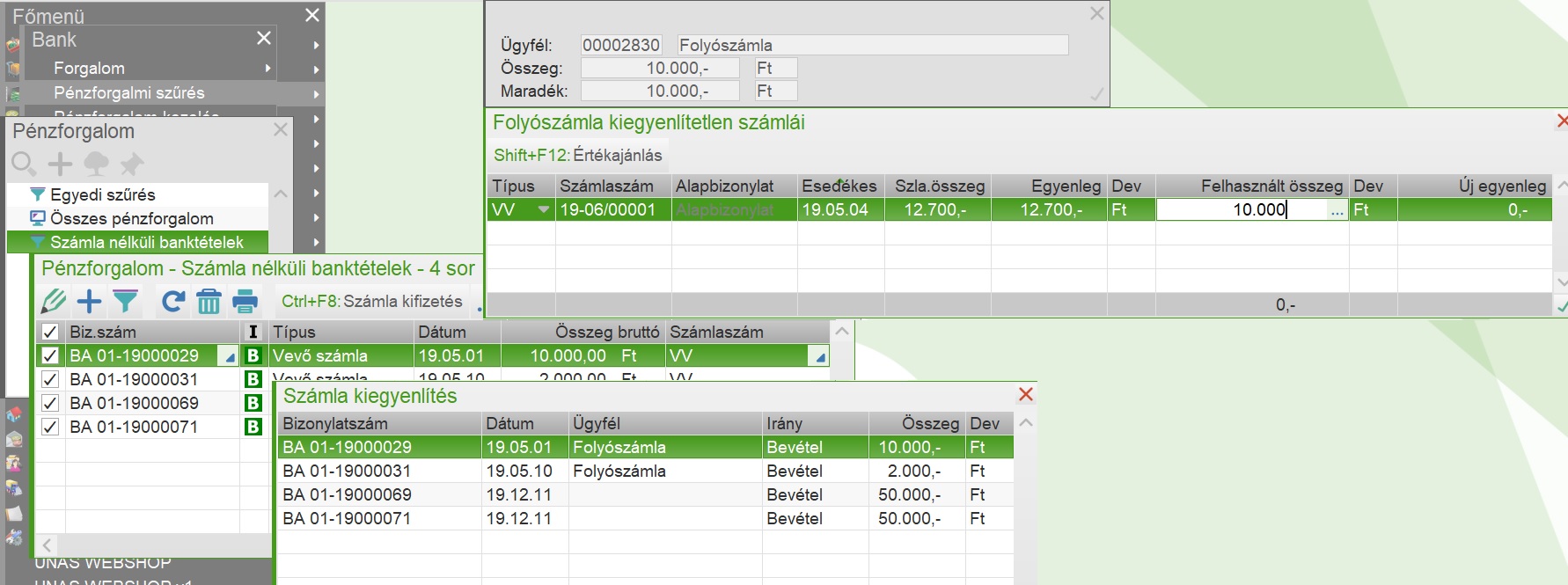This screenshot has width=1568, height=585.
Task: Click the monitor icon beside Összes pénzforgalom
Action: [38, 218]
